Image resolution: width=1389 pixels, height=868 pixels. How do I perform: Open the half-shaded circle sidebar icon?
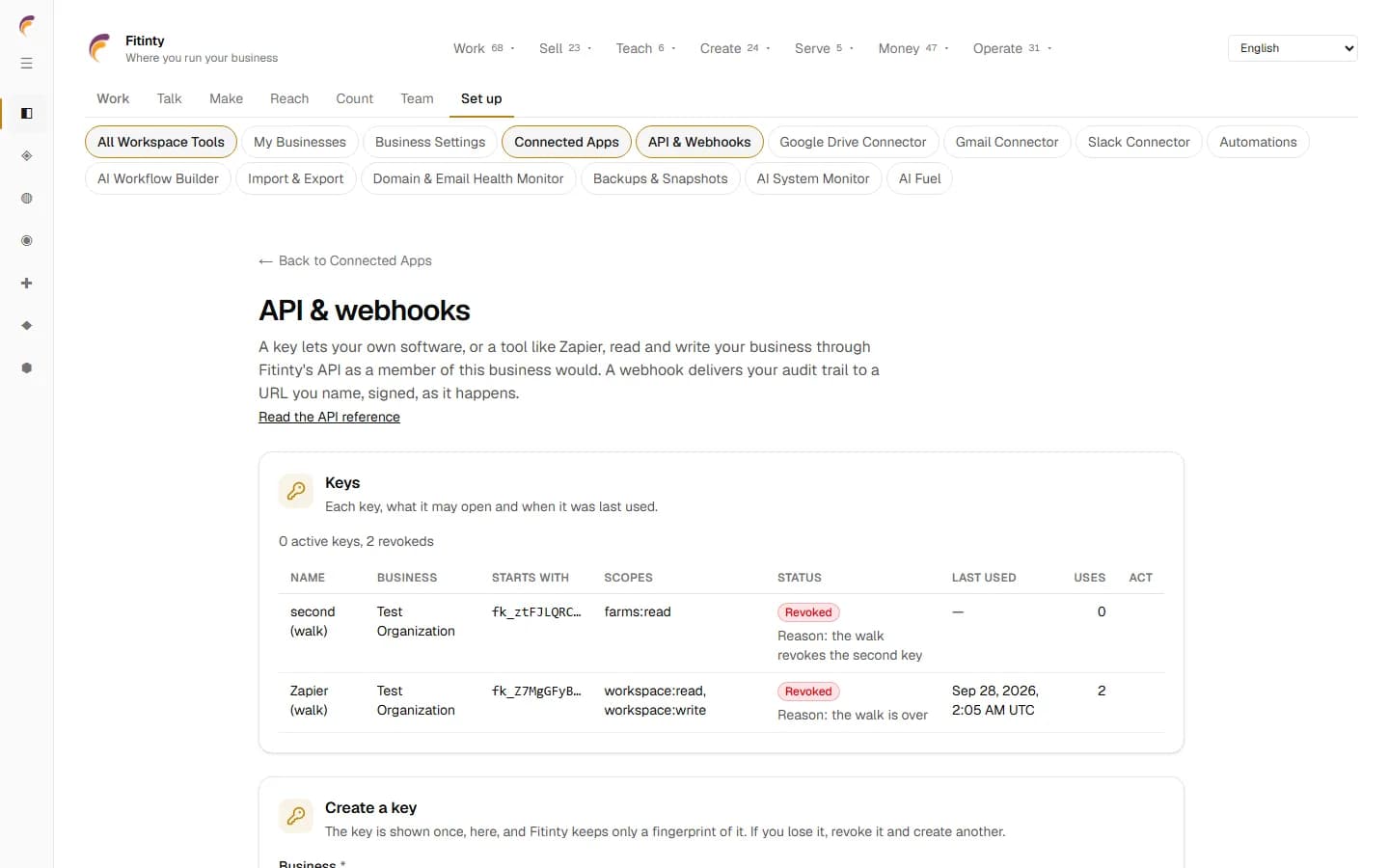(27, 199)
